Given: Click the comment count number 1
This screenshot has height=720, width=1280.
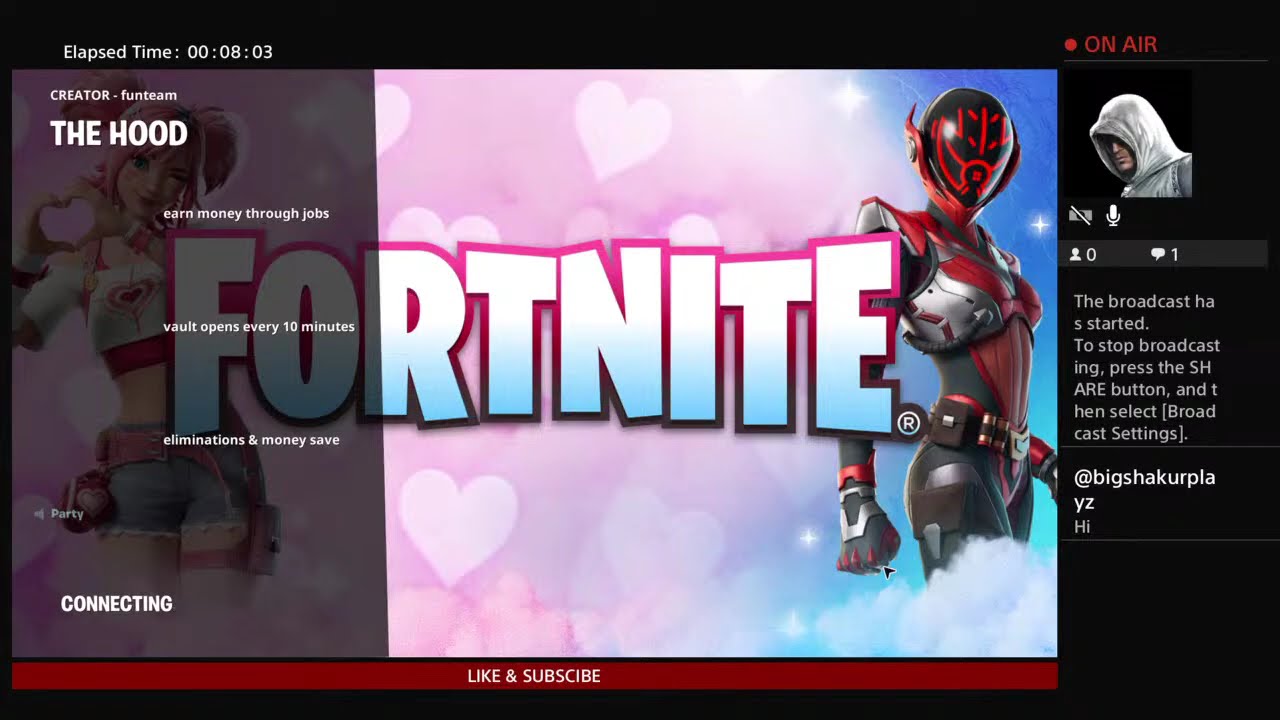Looking at the screenshot, I should point(1174,255).
